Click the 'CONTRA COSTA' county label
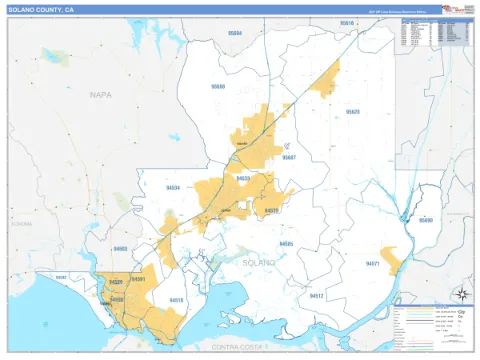This screenshot has height=360, width=480. pyautogui.click(x=237, y=347)
